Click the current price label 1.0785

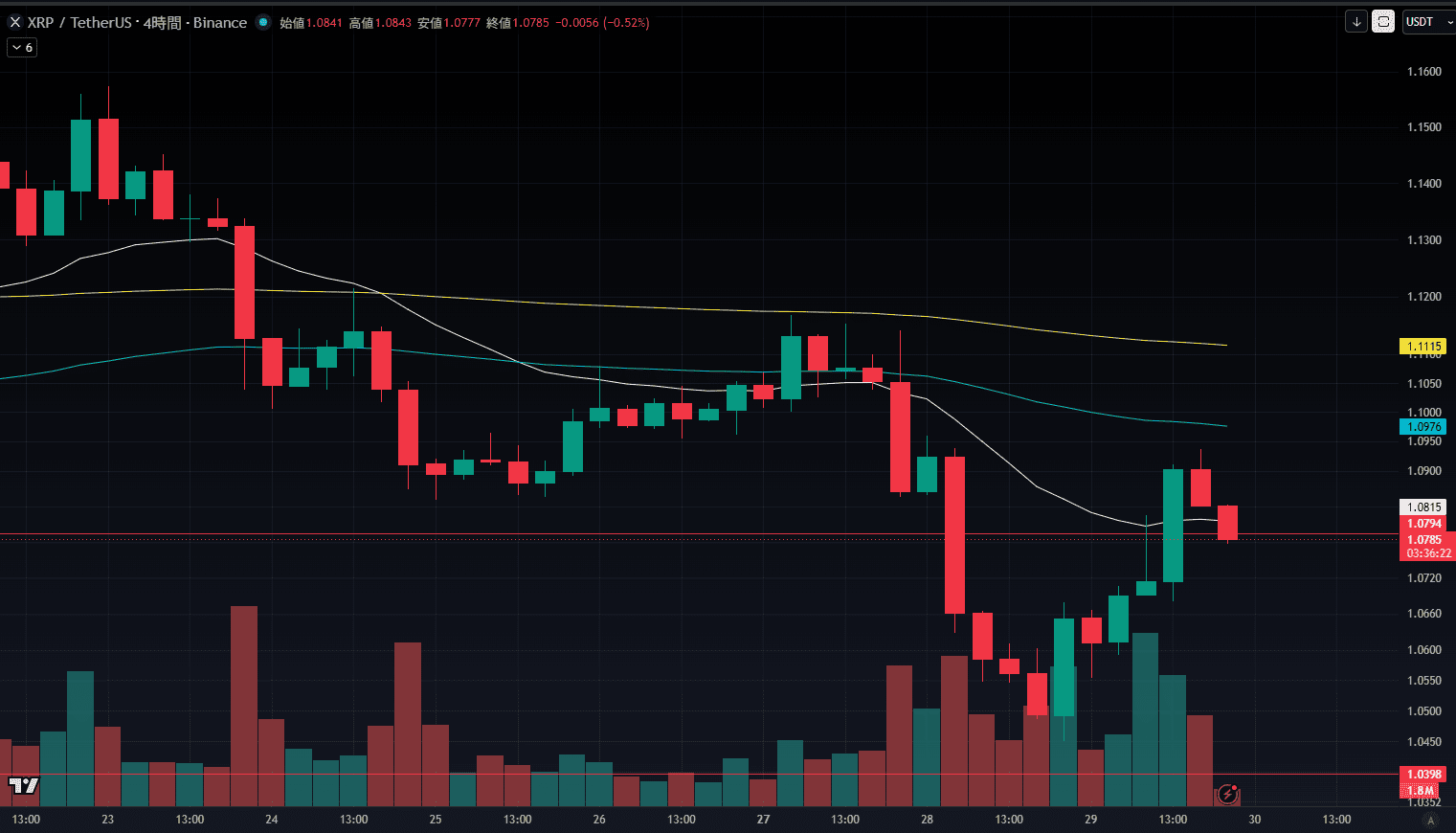tap(1425, 540)
